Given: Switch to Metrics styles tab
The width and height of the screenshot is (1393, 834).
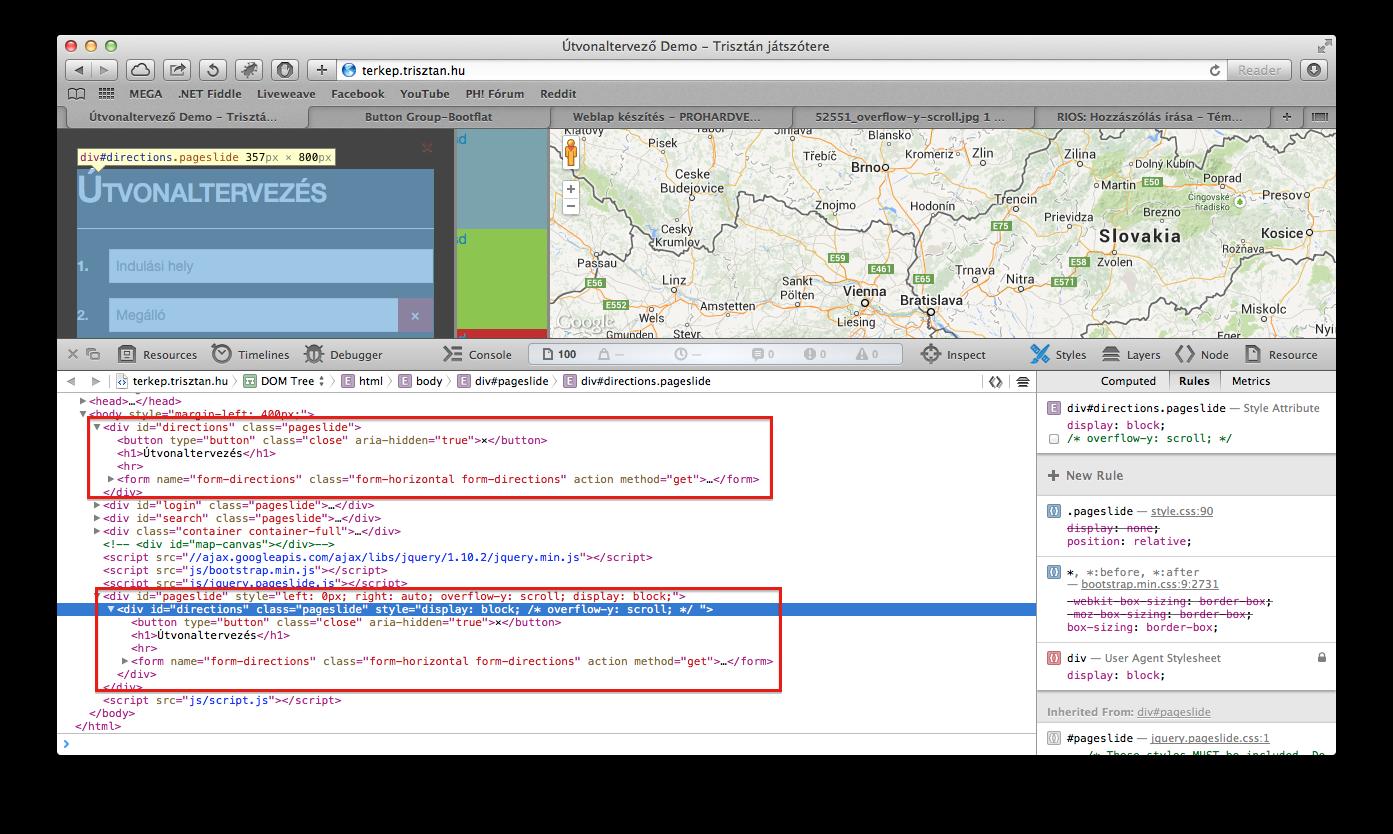Looking at the screenshot, I should pos(1251,381).
